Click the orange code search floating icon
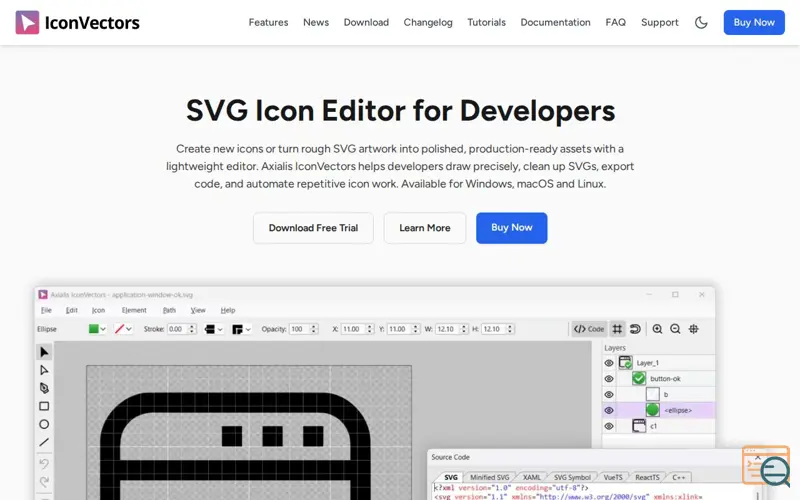800x500 pixels. pyautogui.click(x=766, y=466)
